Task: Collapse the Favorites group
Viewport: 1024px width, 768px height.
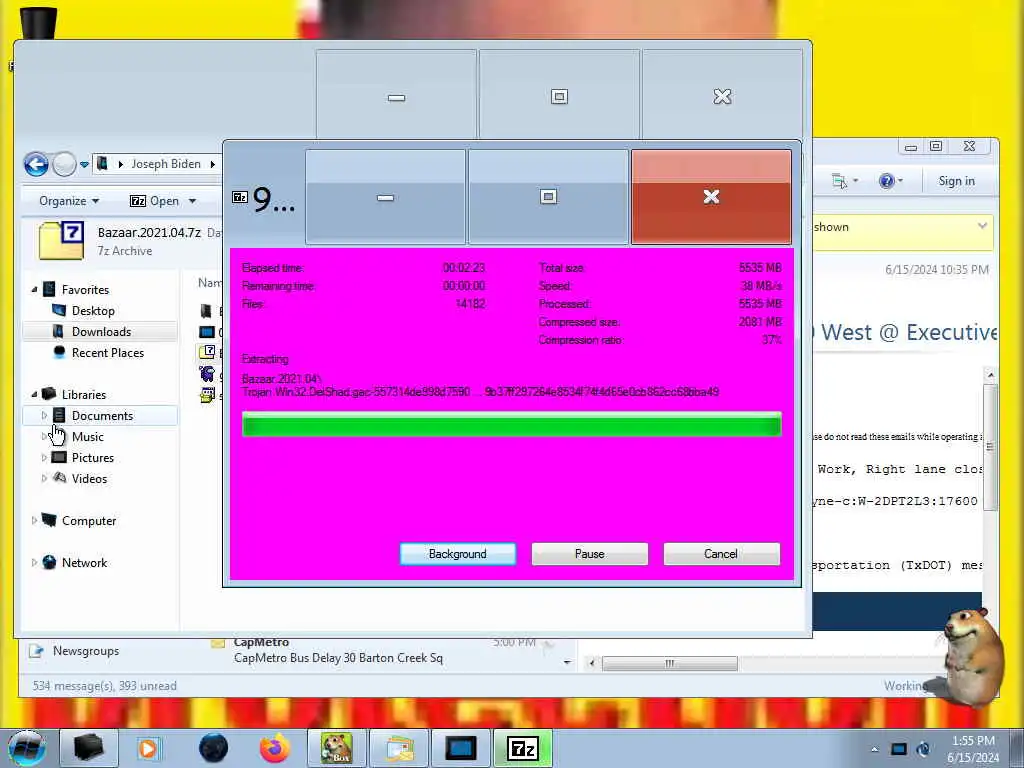Action: point(34,289)
